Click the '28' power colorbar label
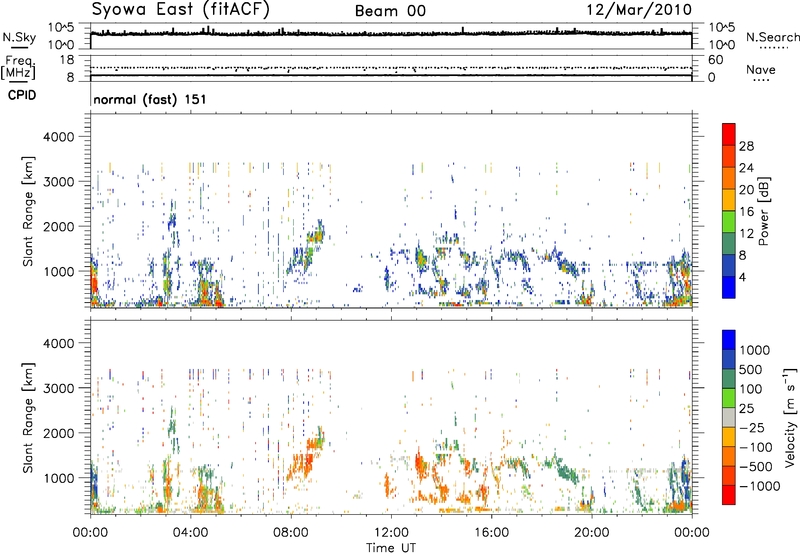 point(746,146)
